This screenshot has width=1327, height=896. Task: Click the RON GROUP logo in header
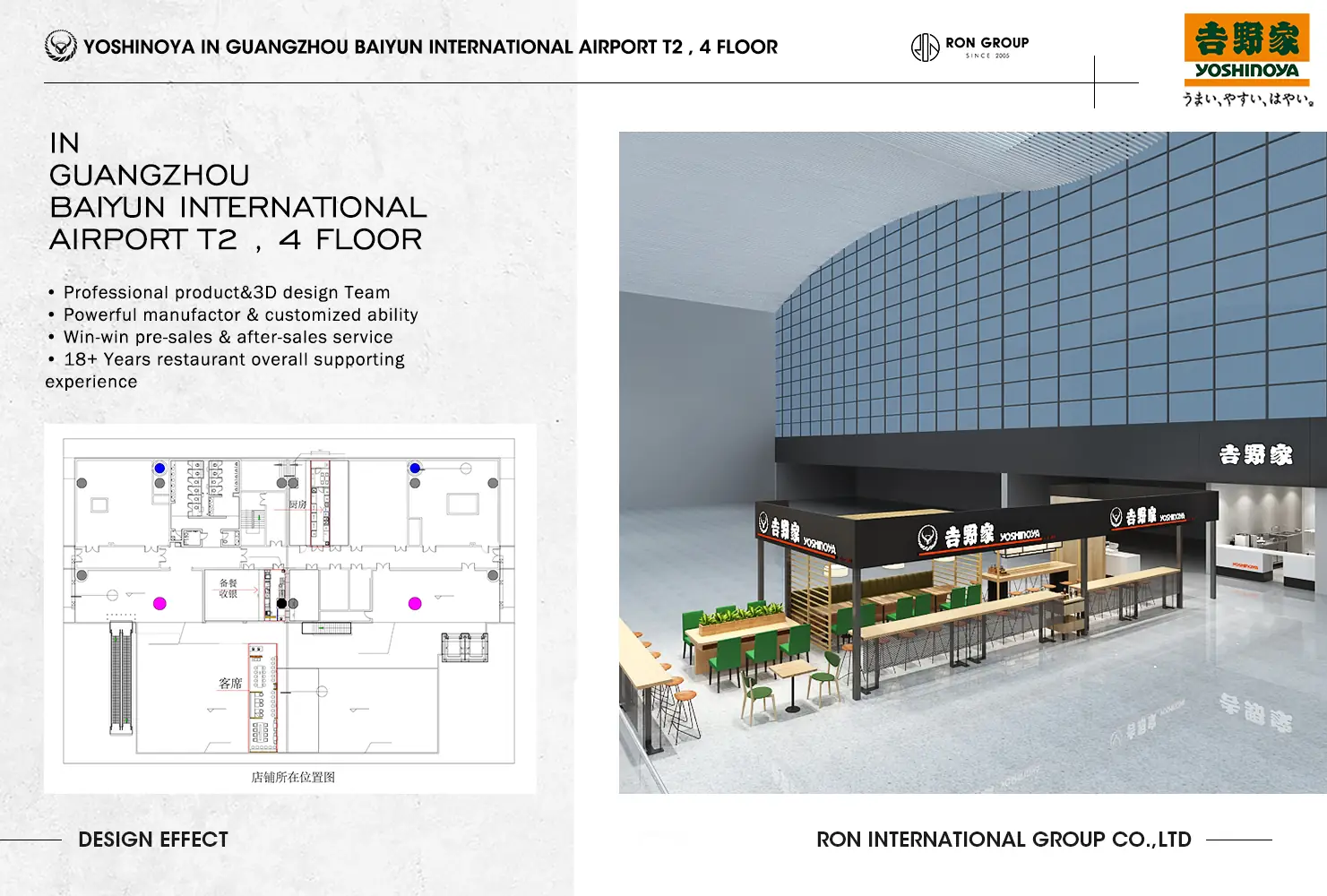click(x=969, y=47)
